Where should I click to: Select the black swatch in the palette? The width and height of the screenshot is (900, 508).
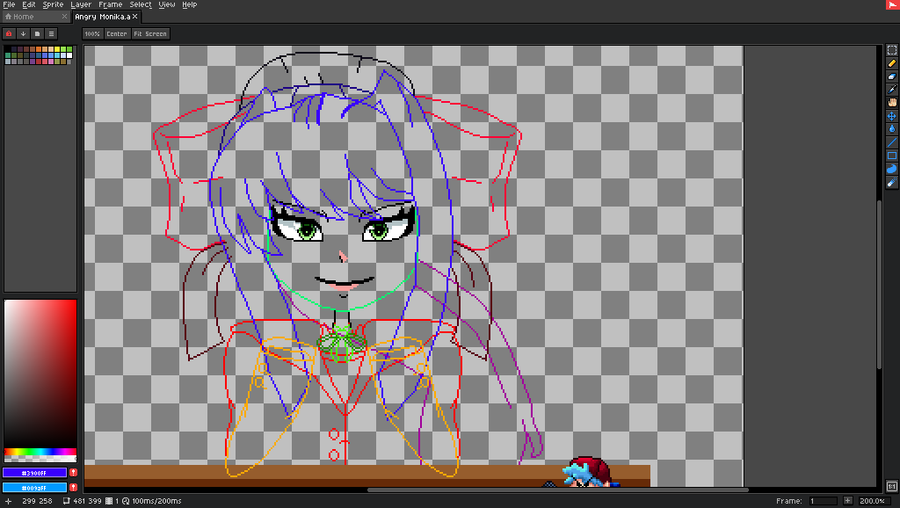coord(7,49)
